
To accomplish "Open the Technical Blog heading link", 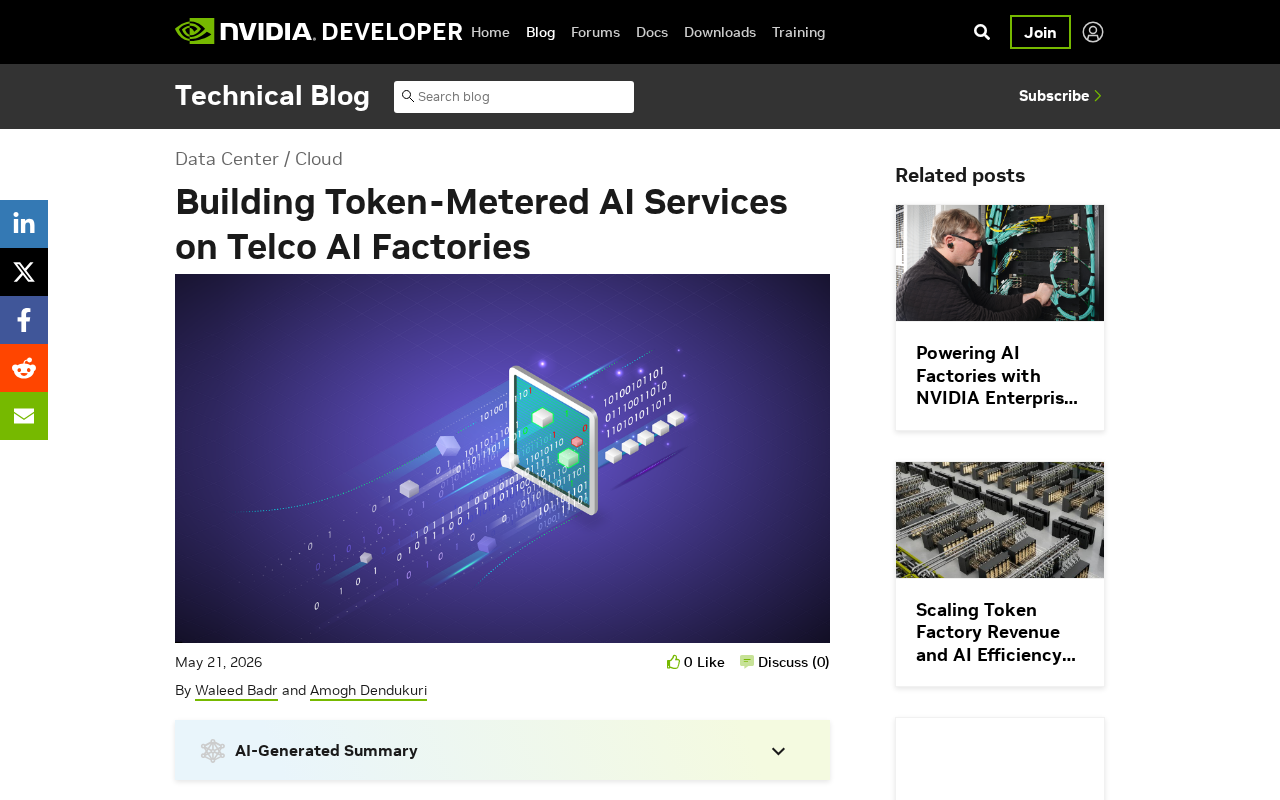I will click(272, 96).
